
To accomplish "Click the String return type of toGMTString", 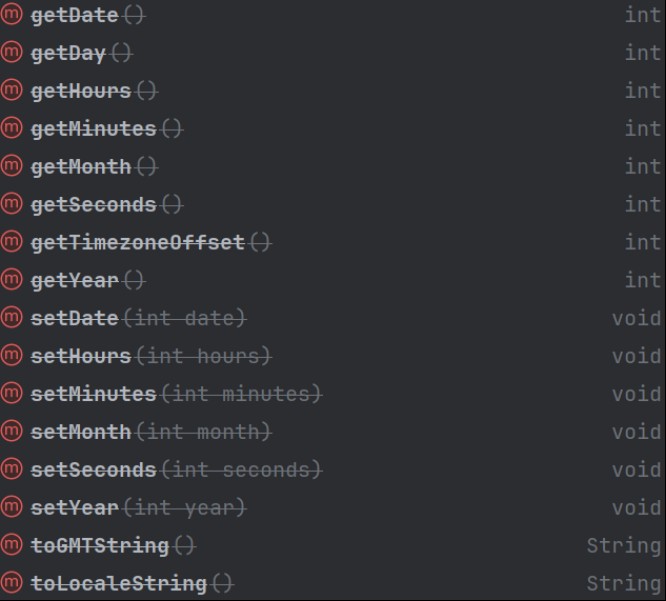I will pyautogui.click(x=623, y=546).
